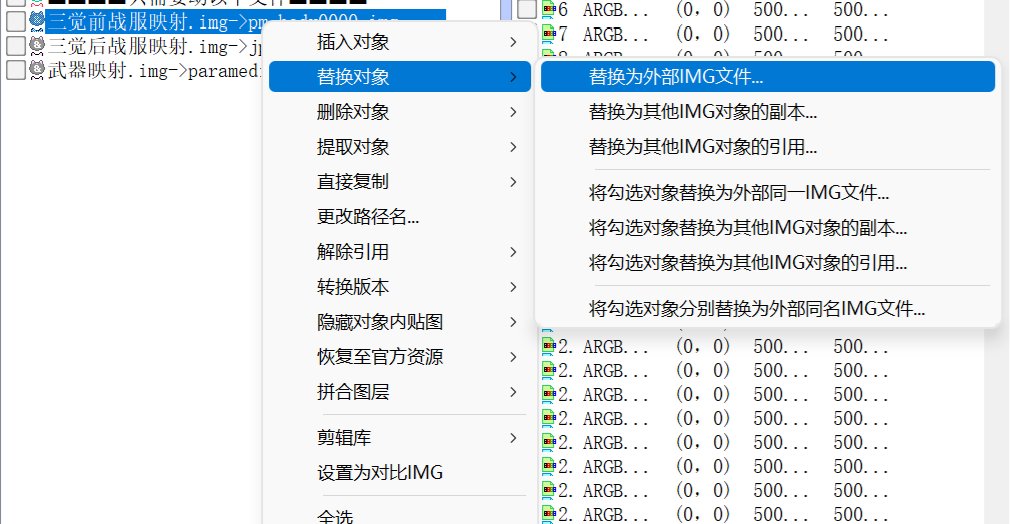
Task: Select 替换为外部IMG文件... in the submenu
Action: 768,77
